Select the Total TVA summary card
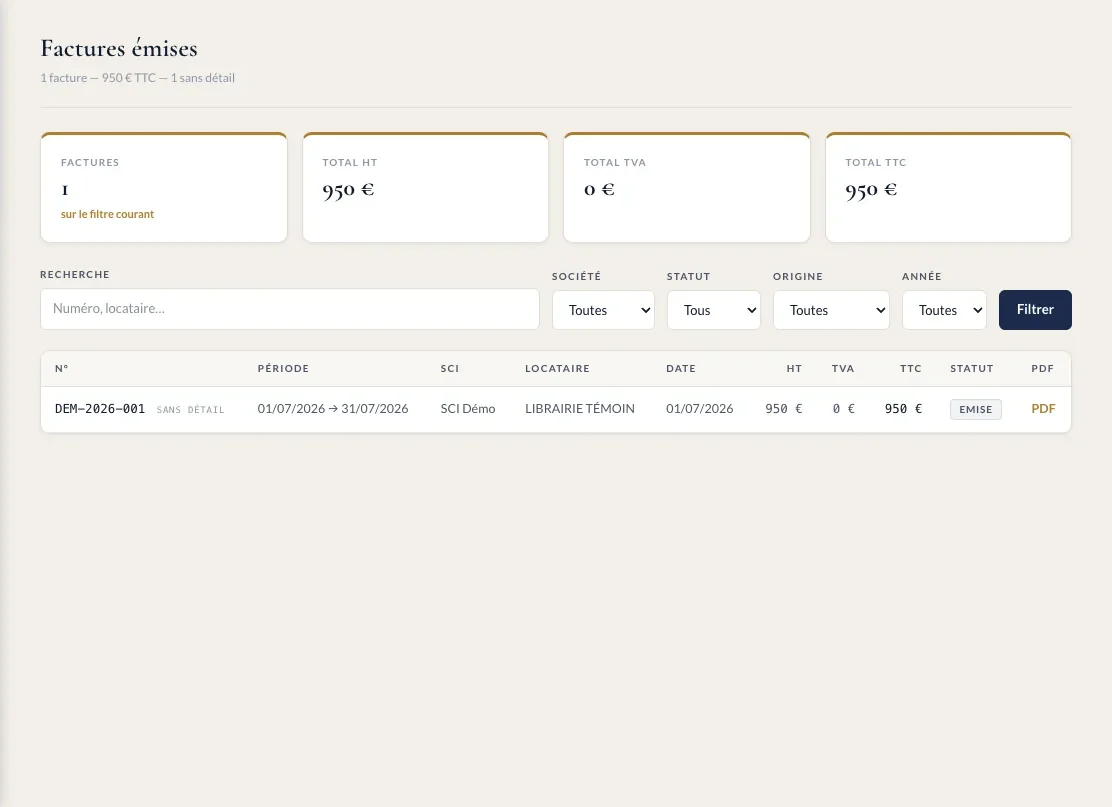The image size is (1112, 807). 686,187
